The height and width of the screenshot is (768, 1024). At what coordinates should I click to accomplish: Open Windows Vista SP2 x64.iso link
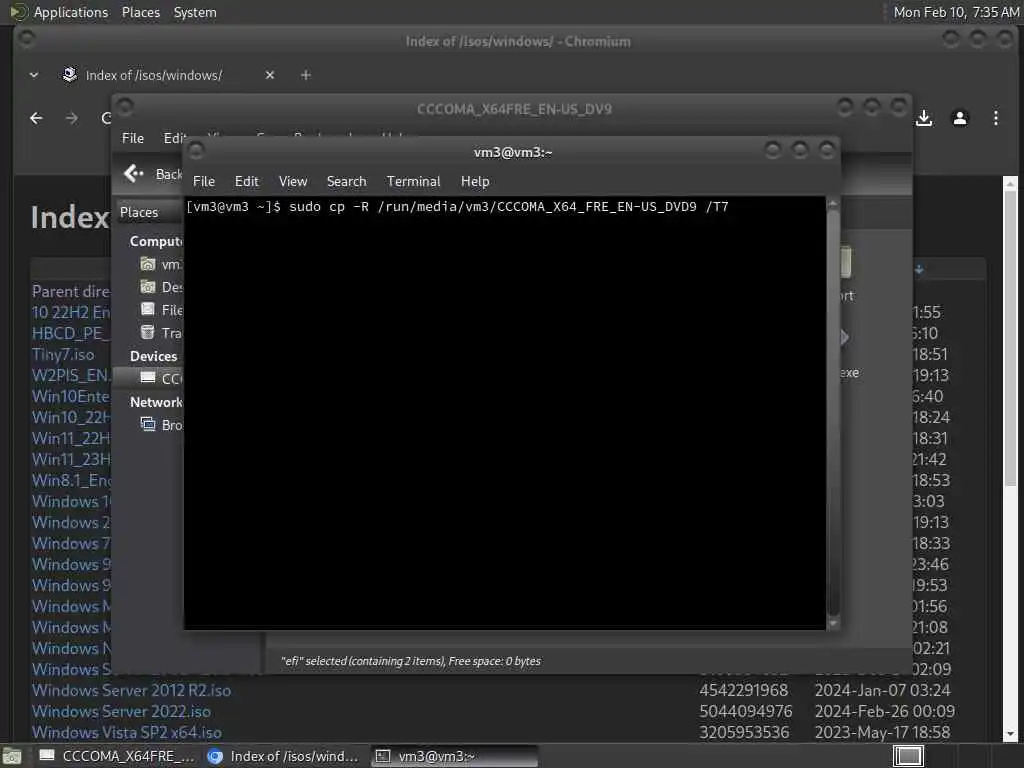click(x=127, y=732)
